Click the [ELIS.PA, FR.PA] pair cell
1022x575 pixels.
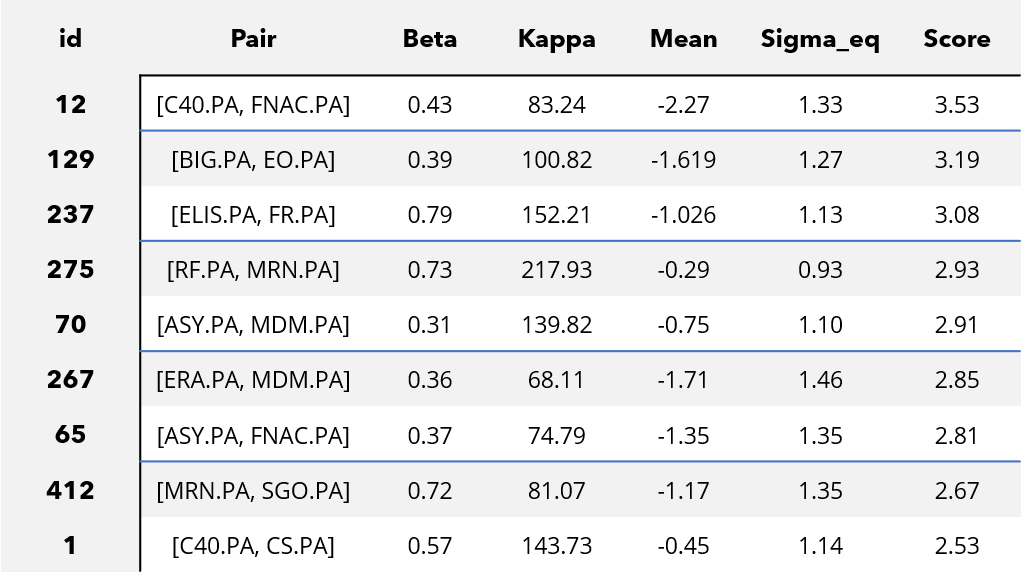pyautogui.click(x=253, y=215)
